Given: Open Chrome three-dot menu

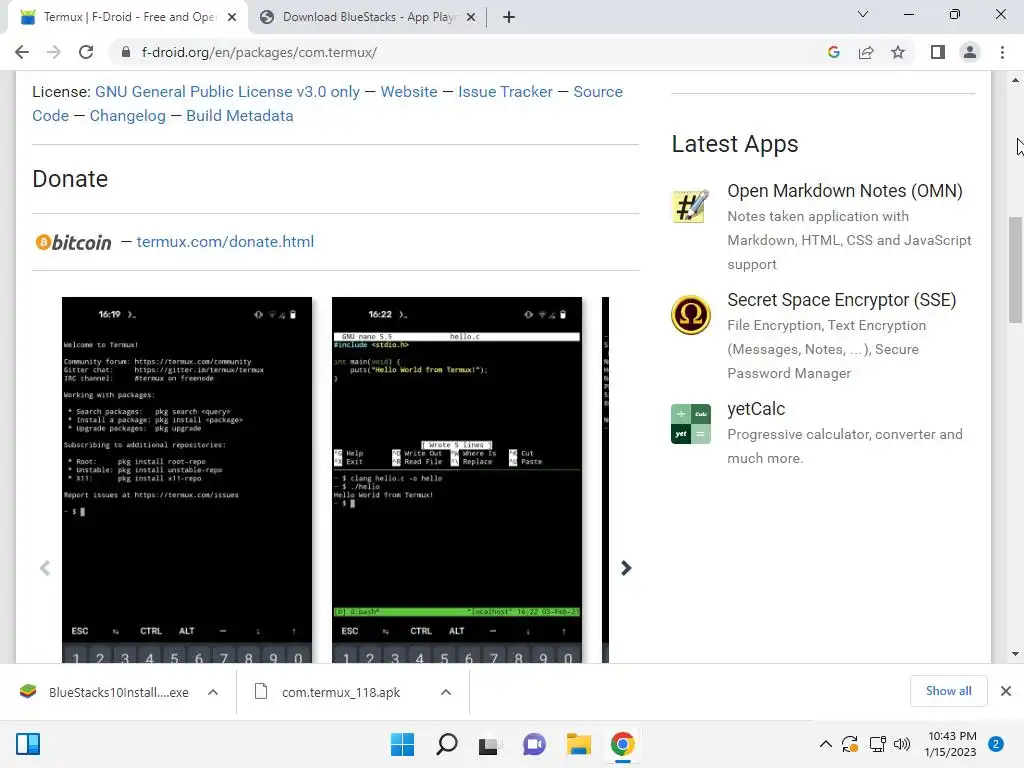Looking at the screenshot, I should coord(1002,52).
